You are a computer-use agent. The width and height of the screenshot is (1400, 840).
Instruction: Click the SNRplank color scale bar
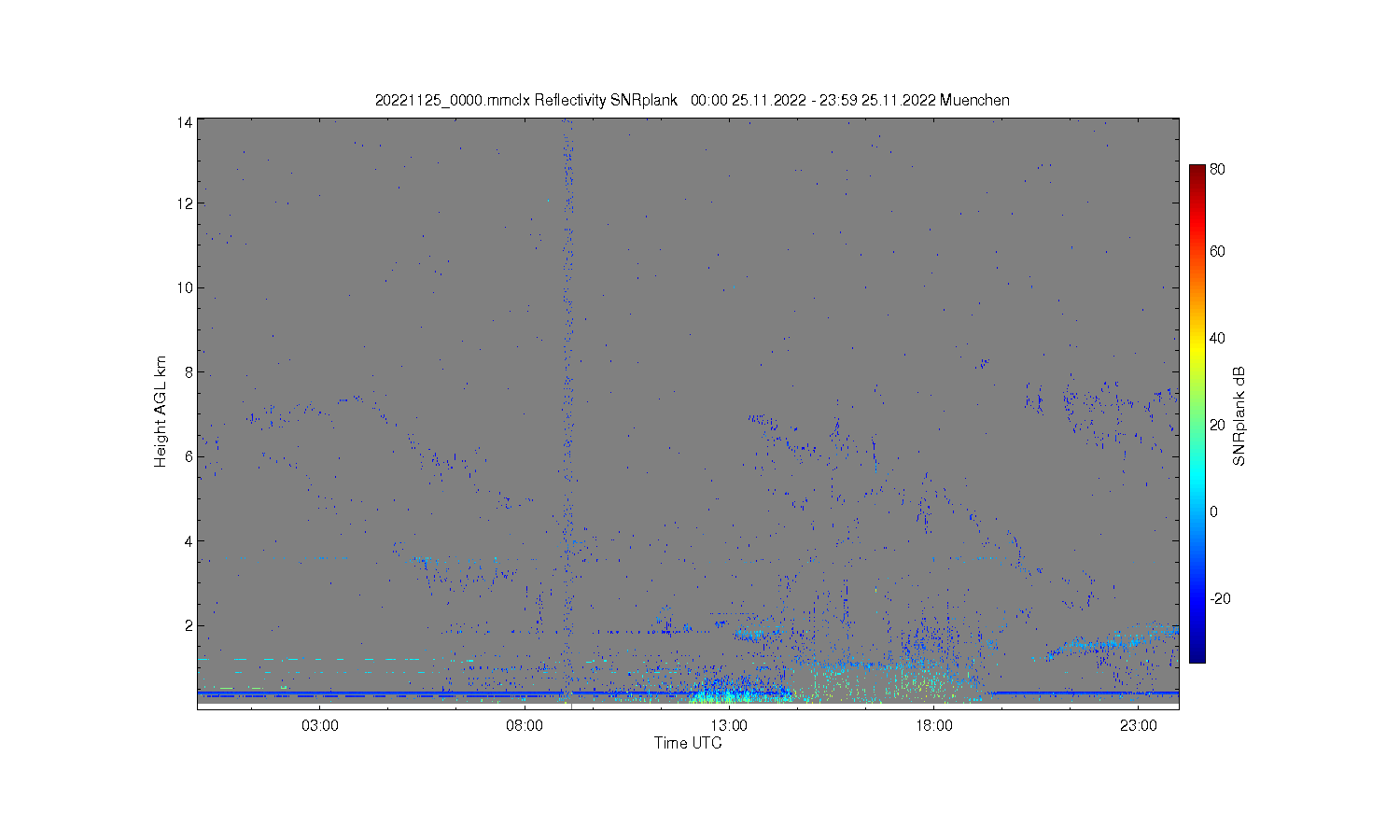click(x=1197, y=413)
